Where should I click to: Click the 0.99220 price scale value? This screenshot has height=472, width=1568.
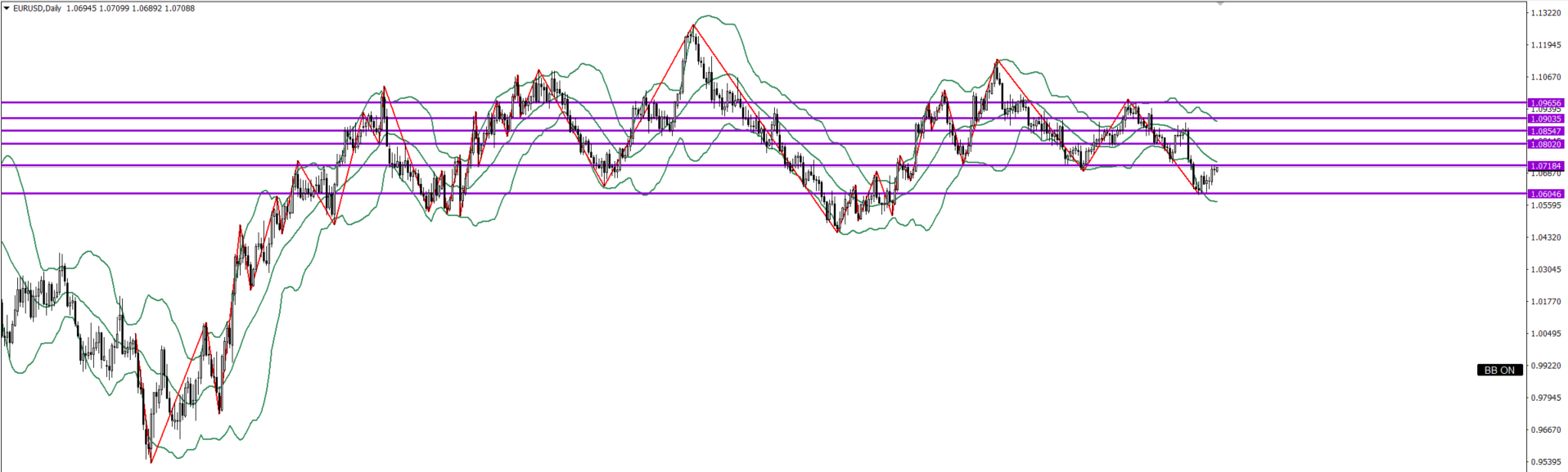(1545, 366)
